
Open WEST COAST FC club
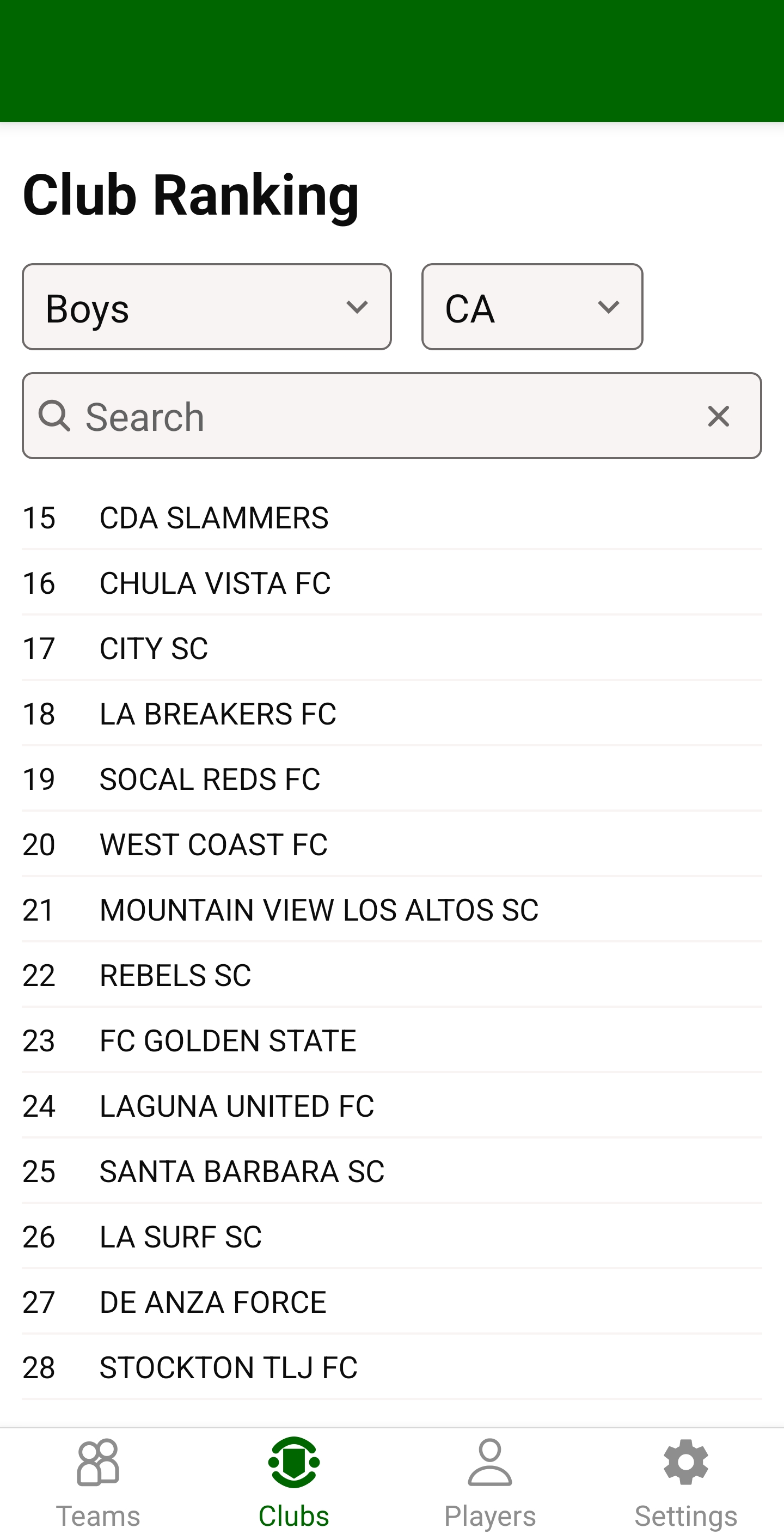pyautogui.click(x=391, y=844)
